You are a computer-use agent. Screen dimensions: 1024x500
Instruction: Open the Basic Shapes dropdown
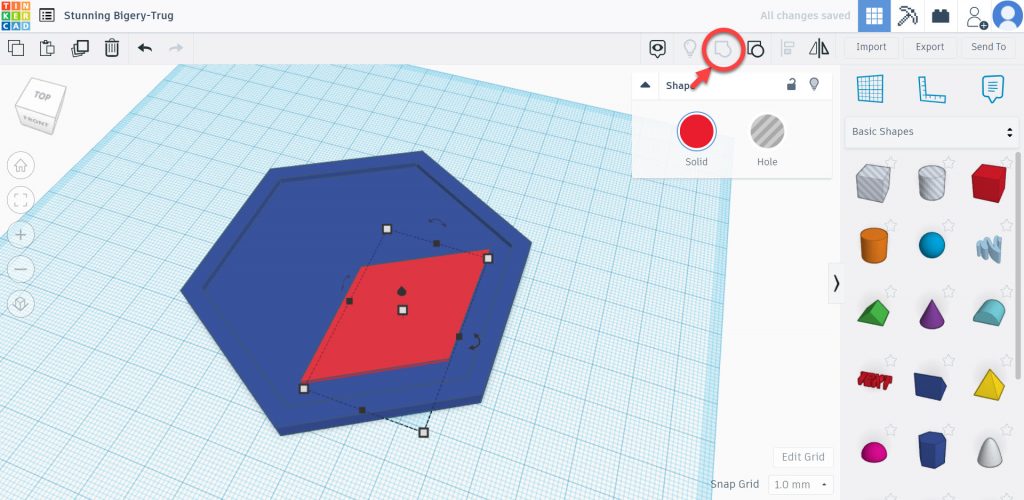pyautogui.click(x=931, y=131)
